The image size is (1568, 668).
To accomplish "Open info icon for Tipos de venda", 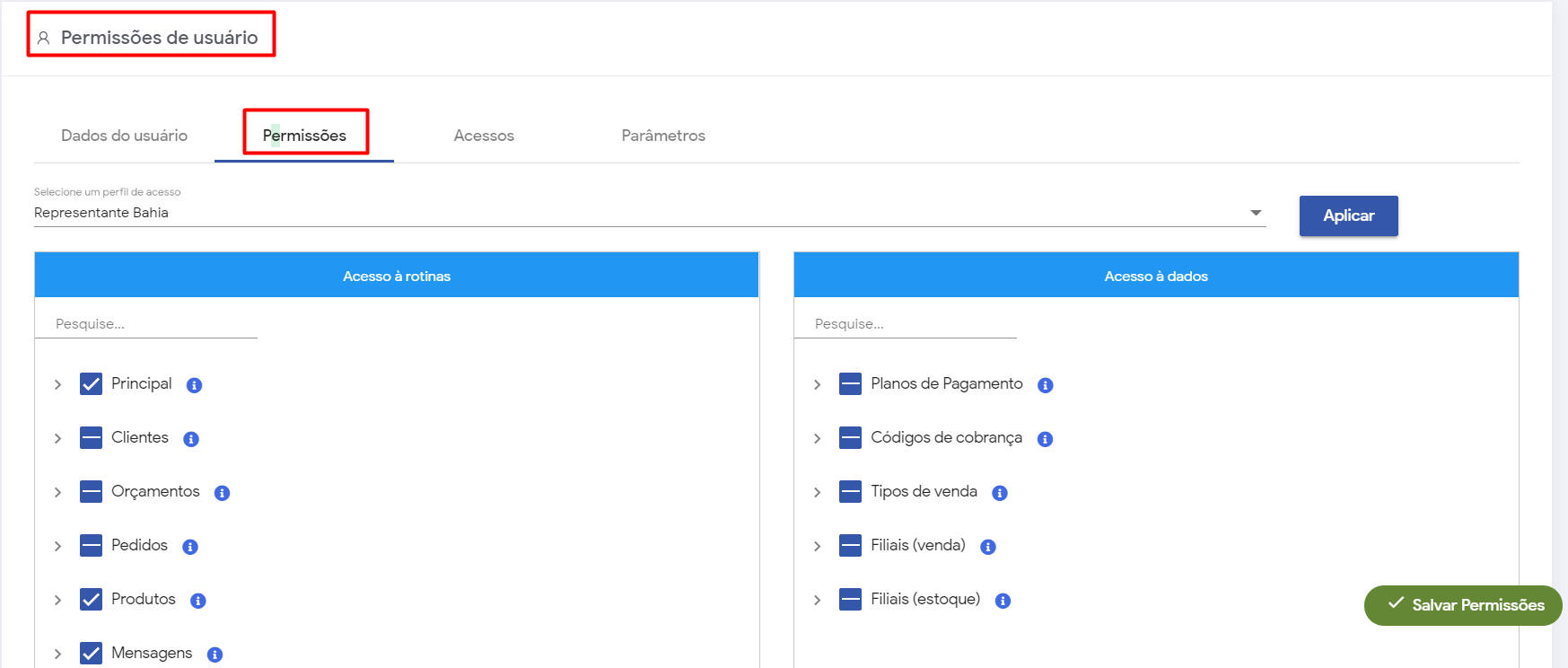I will [1000, 493].
